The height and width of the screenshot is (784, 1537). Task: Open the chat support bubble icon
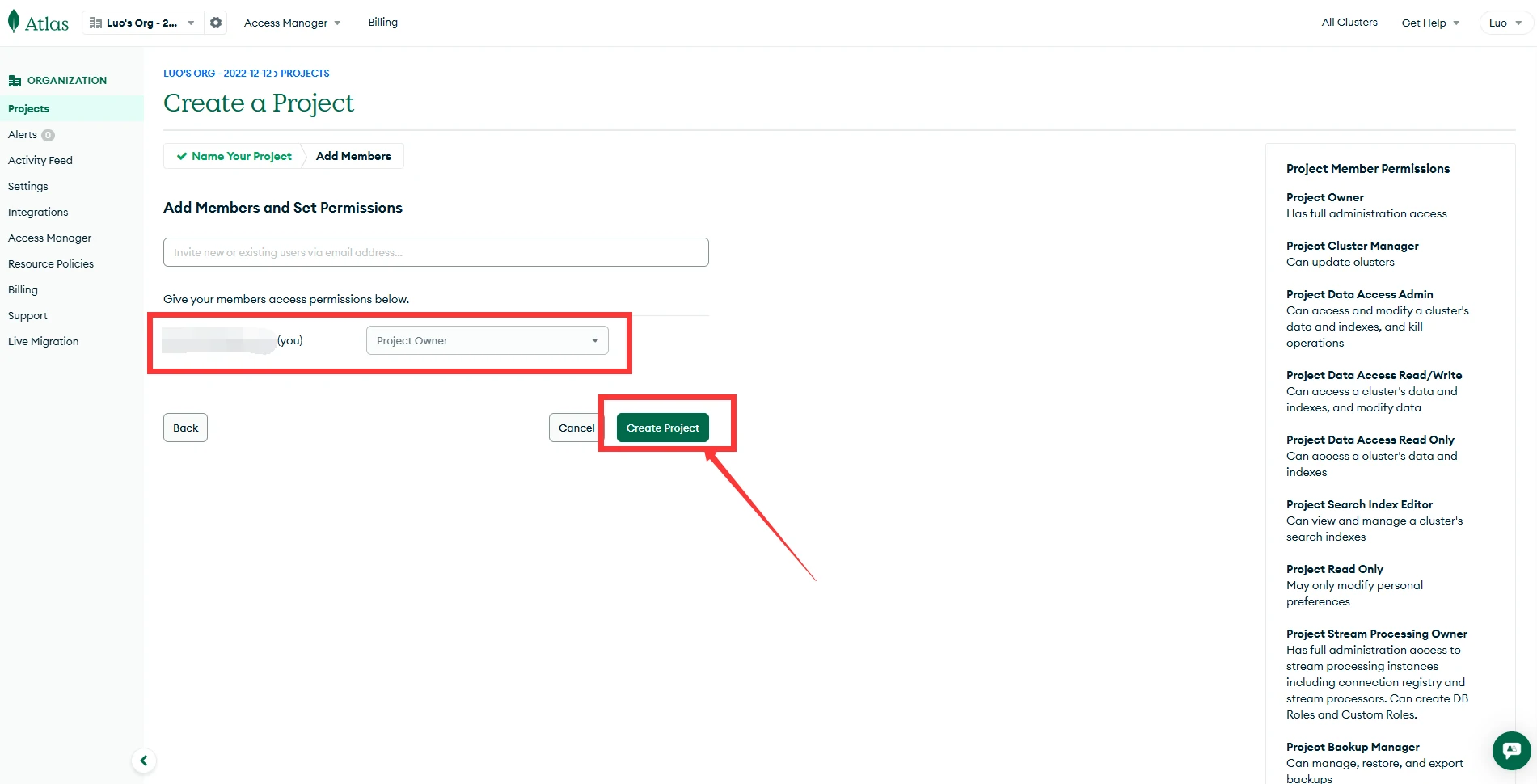[1511, 750]
